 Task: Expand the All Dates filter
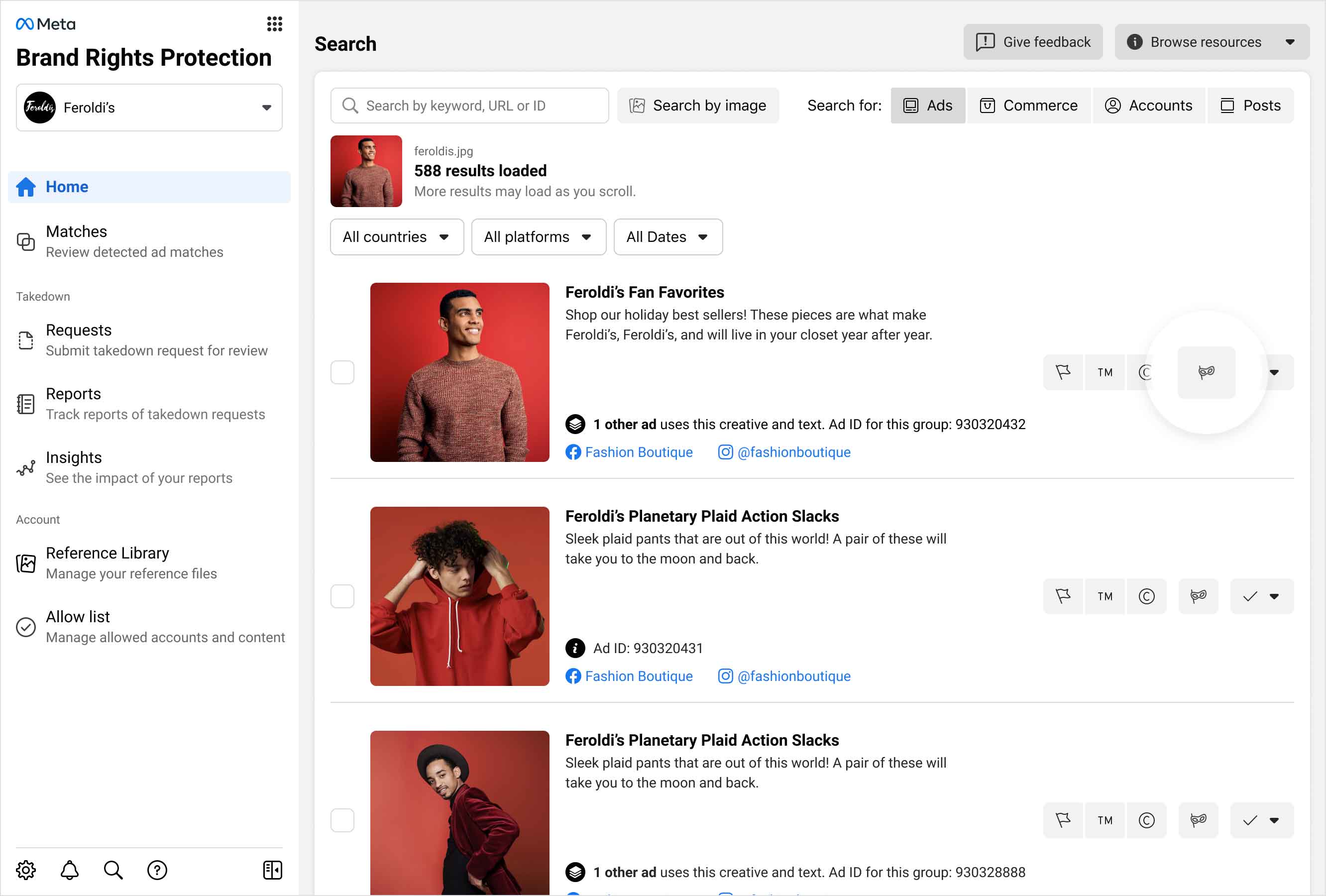(x=667, y=237)
